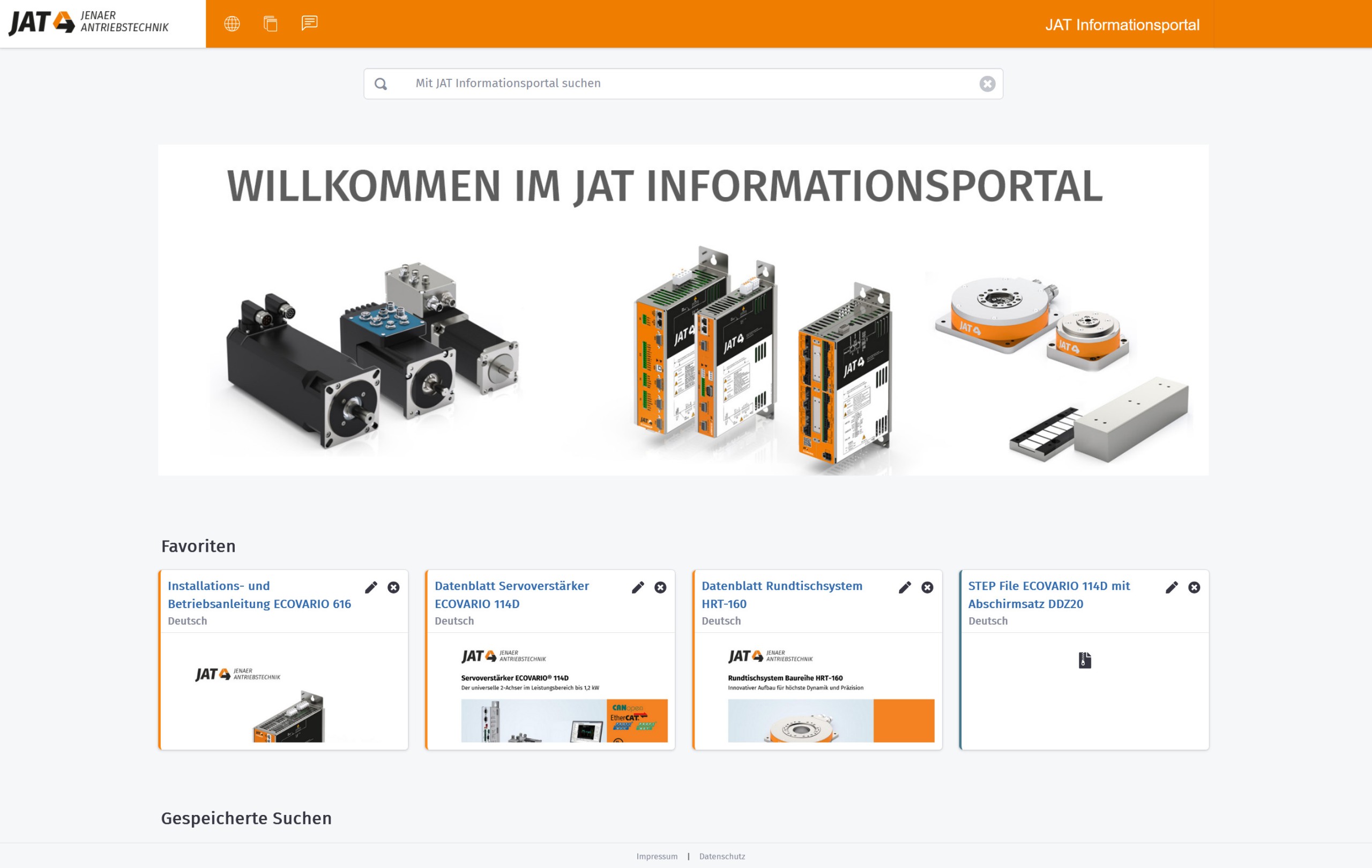Click the Impressum footer link
Screen dimensions: 1372x868
[x=657, y=856]
